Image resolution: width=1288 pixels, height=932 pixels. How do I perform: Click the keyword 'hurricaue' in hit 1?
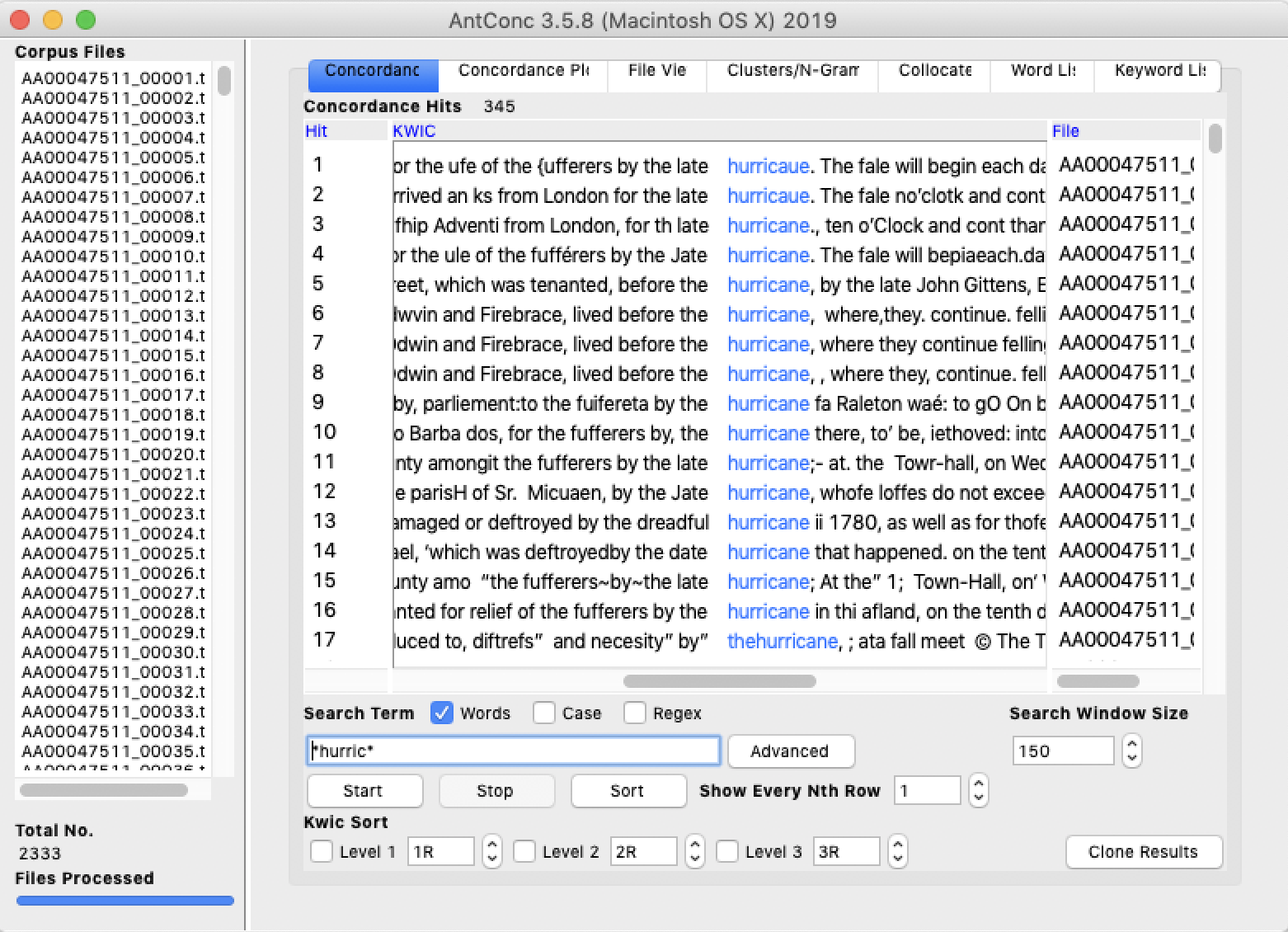[x=768, y=167]
